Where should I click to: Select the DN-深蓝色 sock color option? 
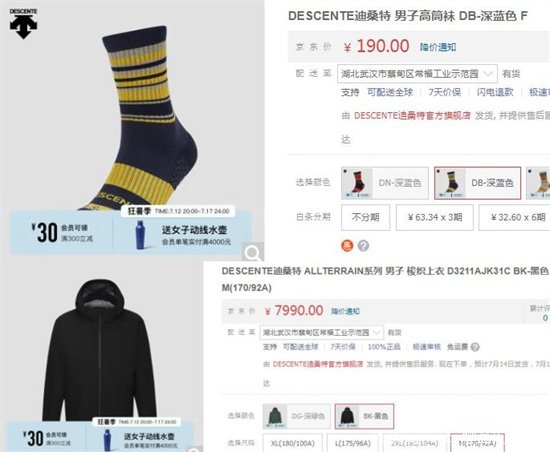385,183
